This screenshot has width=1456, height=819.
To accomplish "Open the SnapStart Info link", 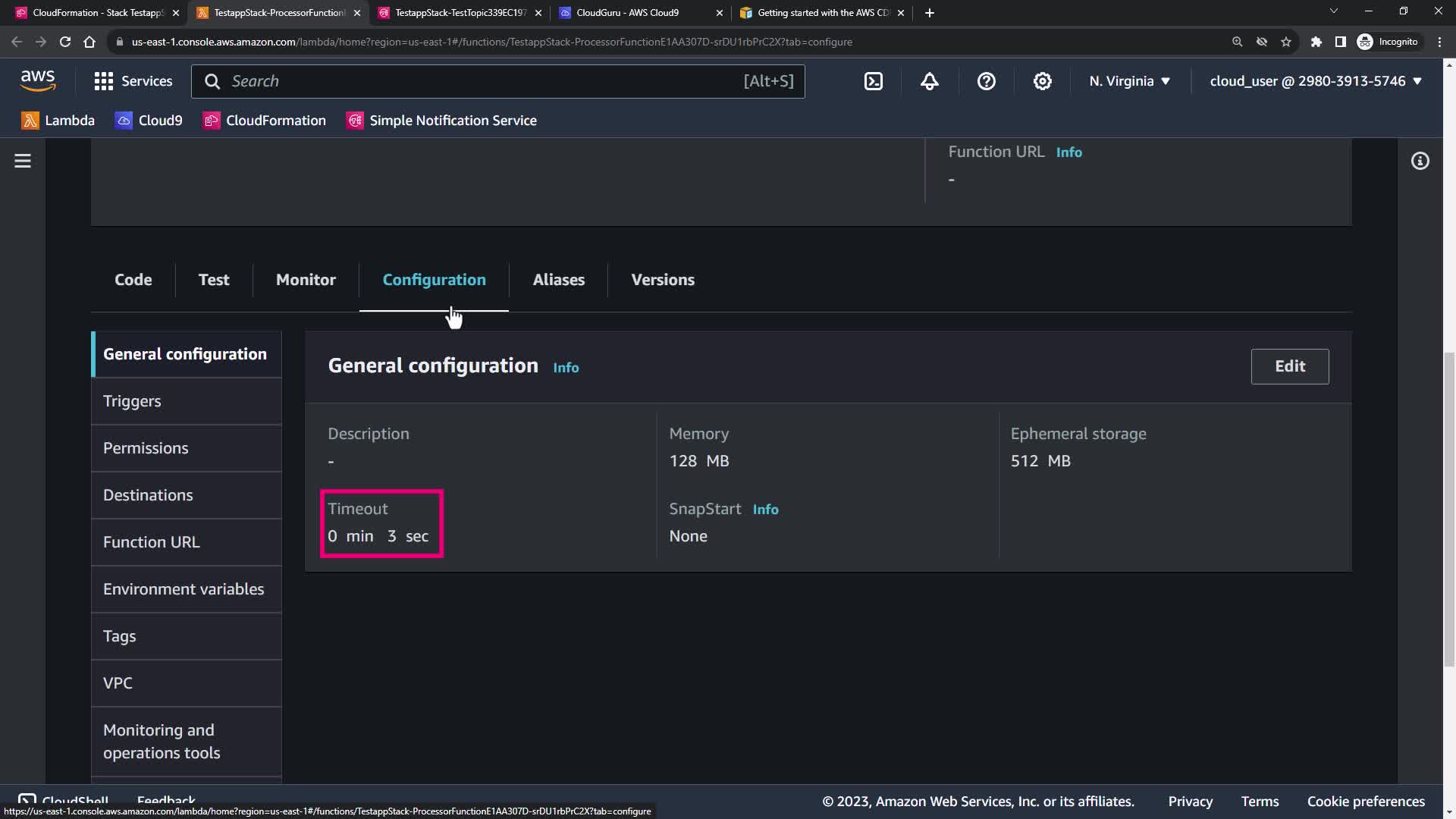I will (765, 510).
